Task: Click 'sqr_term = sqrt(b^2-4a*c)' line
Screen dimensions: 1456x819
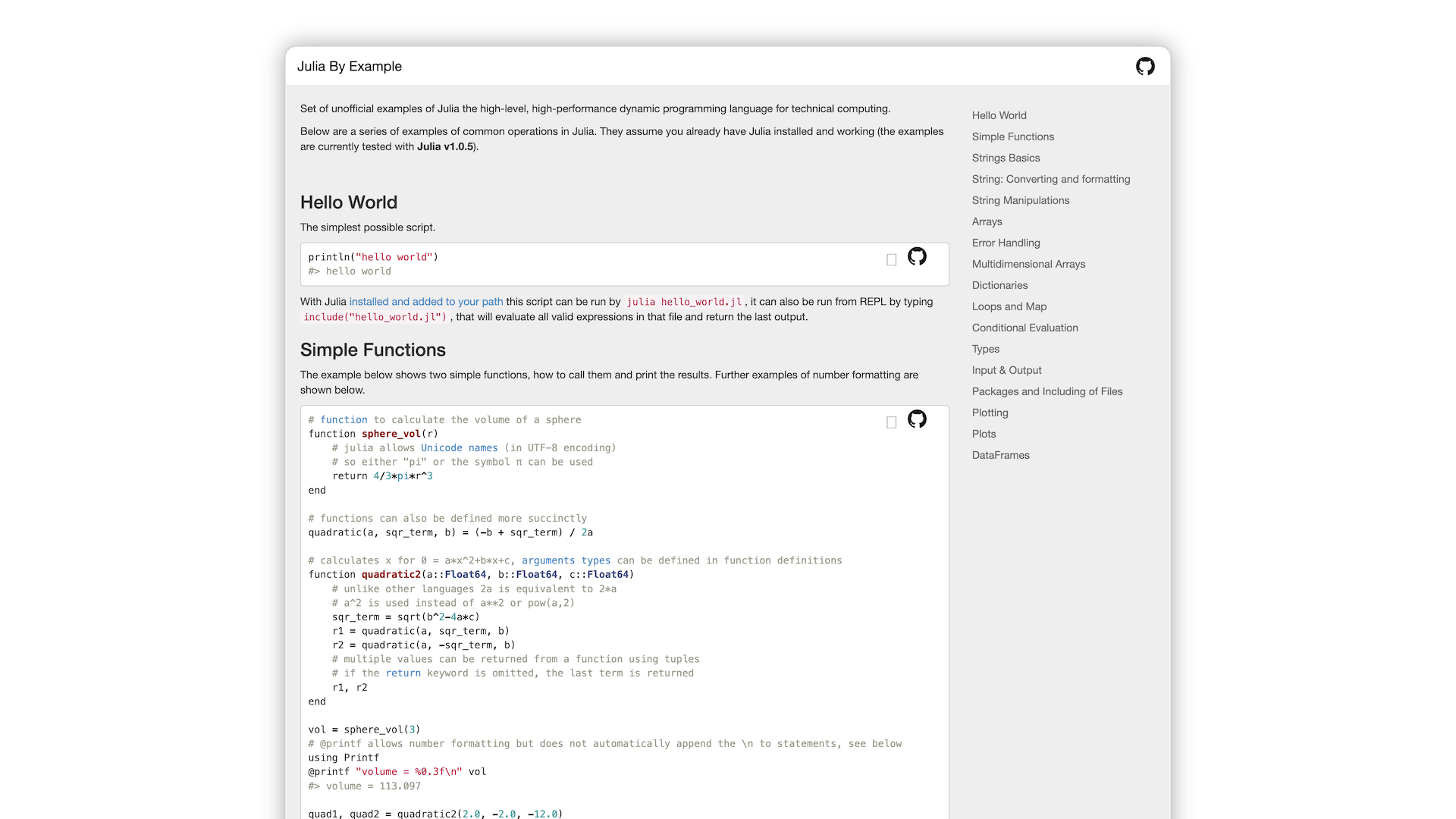Action: point(406,617)
